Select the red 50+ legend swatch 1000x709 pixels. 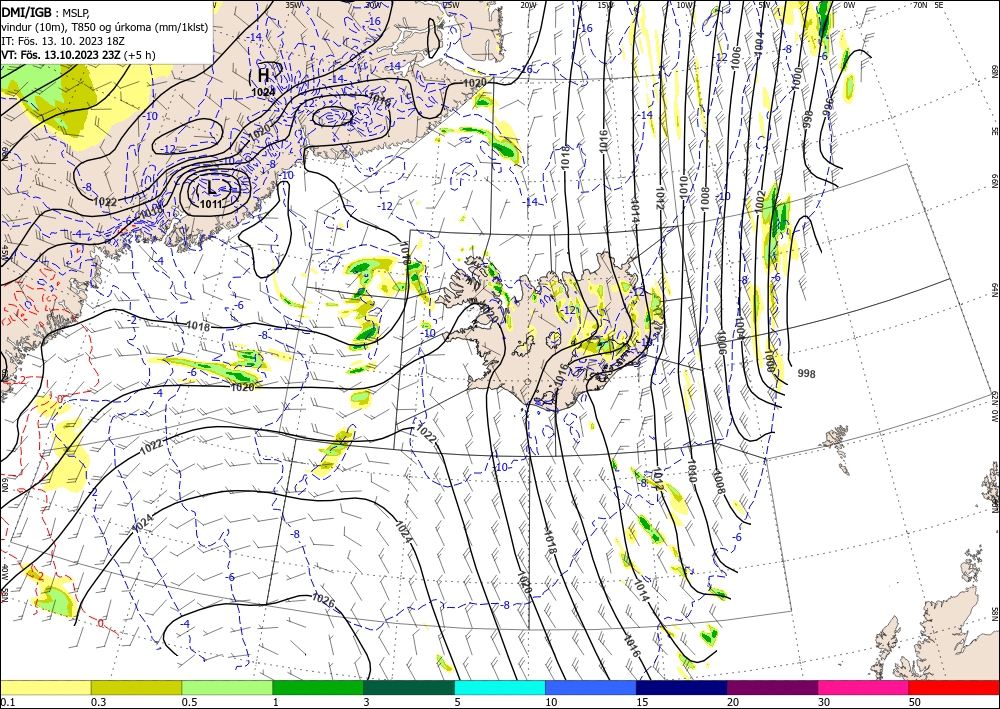point(954,687)
